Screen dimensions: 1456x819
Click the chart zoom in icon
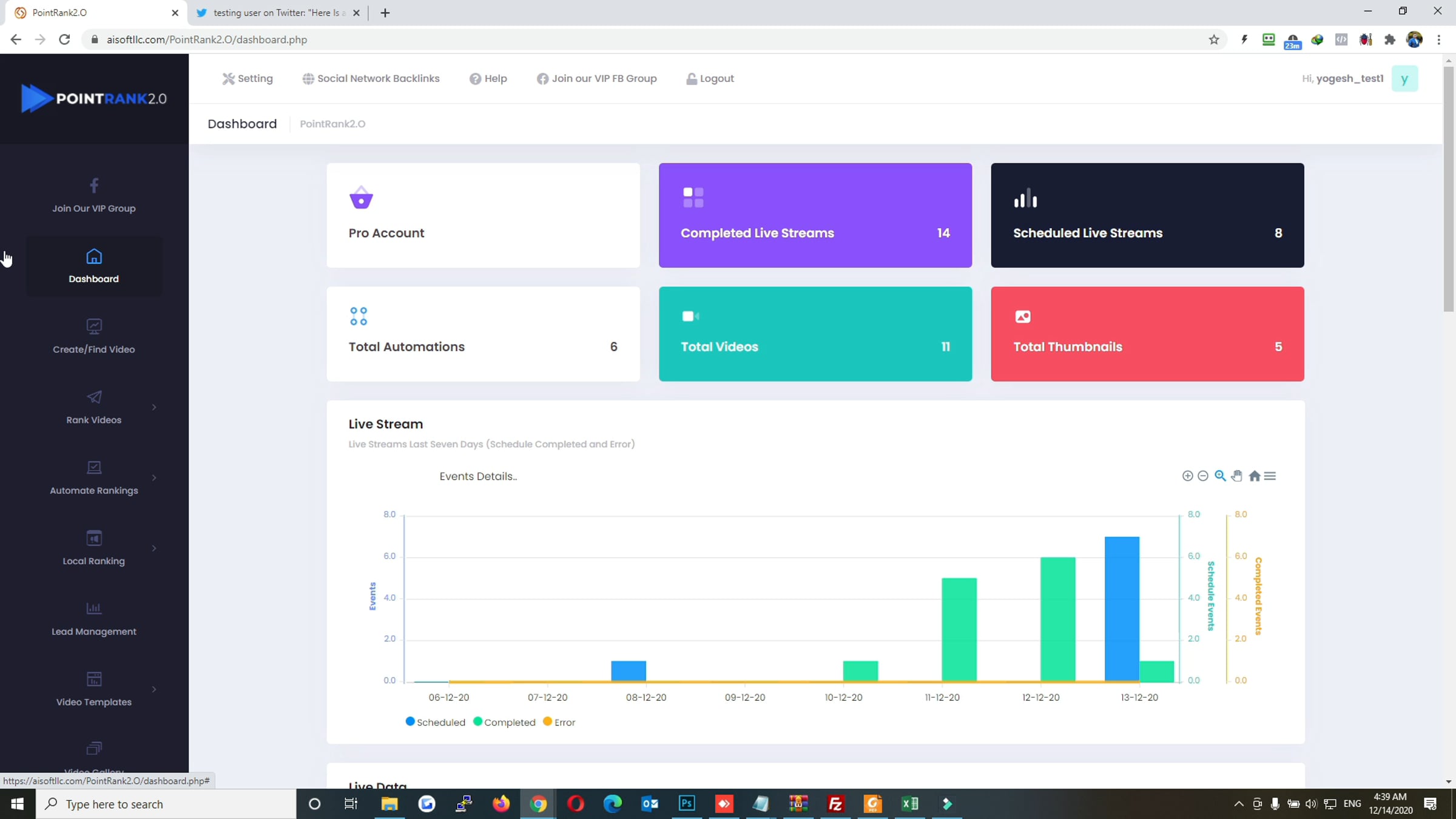pos(1187,476)
